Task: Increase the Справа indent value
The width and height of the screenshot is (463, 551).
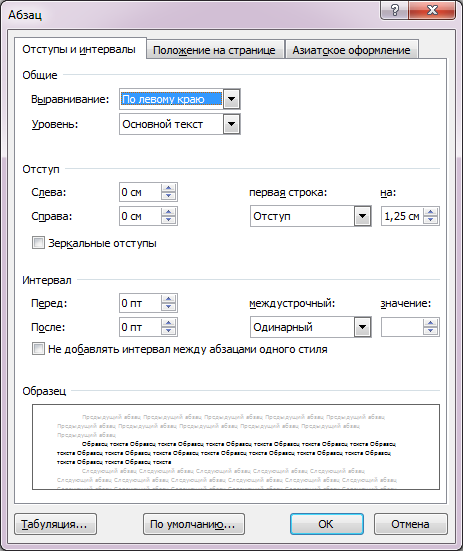Action: 169,212
